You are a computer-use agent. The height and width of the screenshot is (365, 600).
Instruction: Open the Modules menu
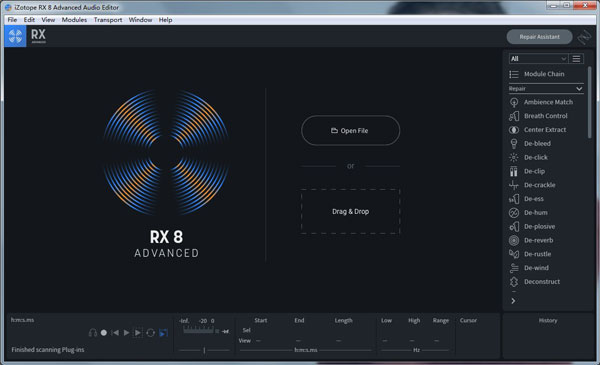74,20
